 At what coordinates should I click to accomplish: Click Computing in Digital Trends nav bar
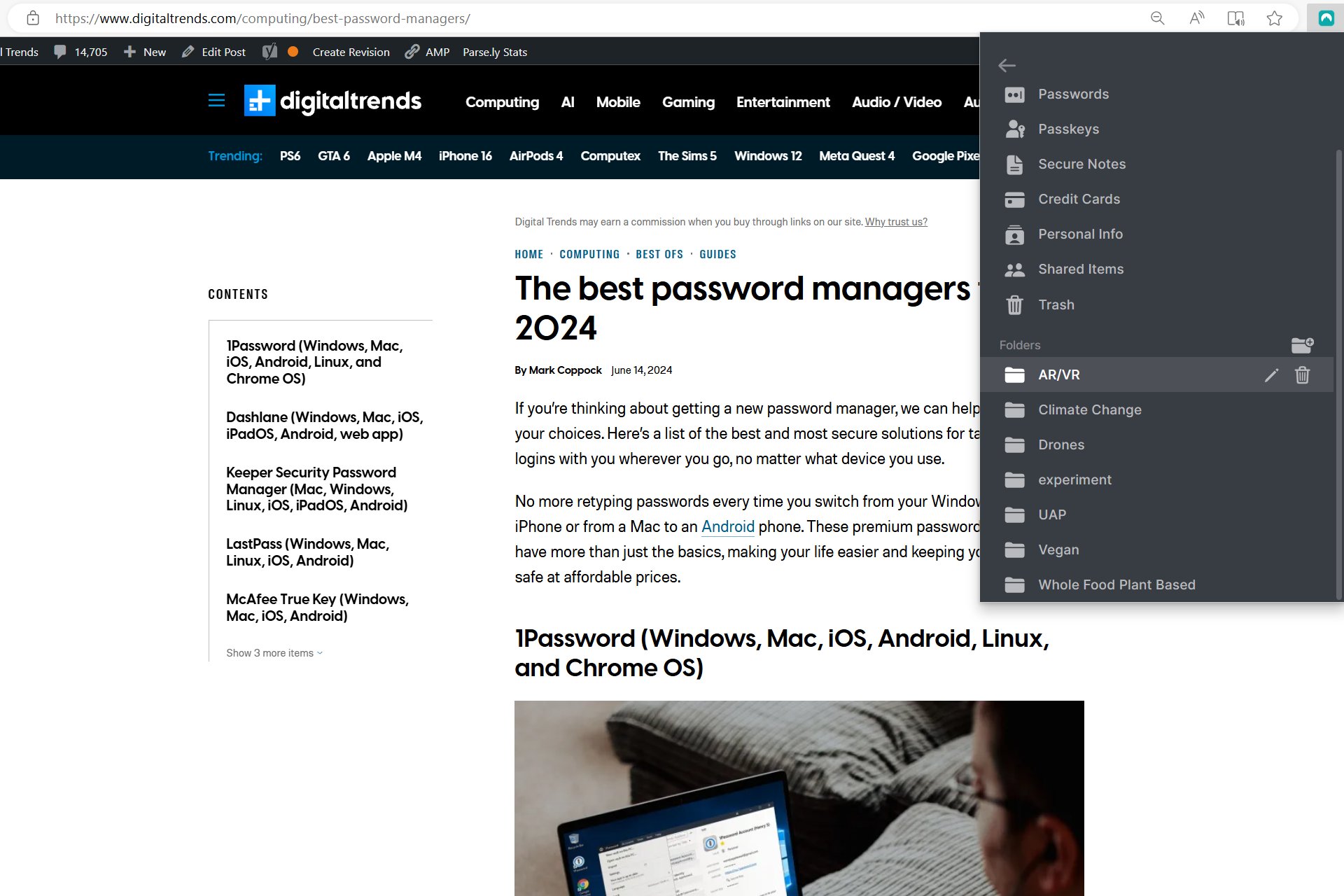503,101
